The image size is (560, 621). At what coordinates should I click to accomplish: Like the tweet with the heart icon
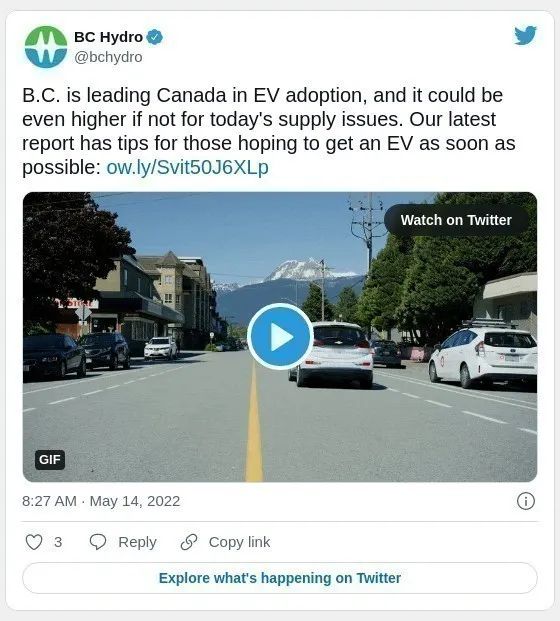point(34,542)
